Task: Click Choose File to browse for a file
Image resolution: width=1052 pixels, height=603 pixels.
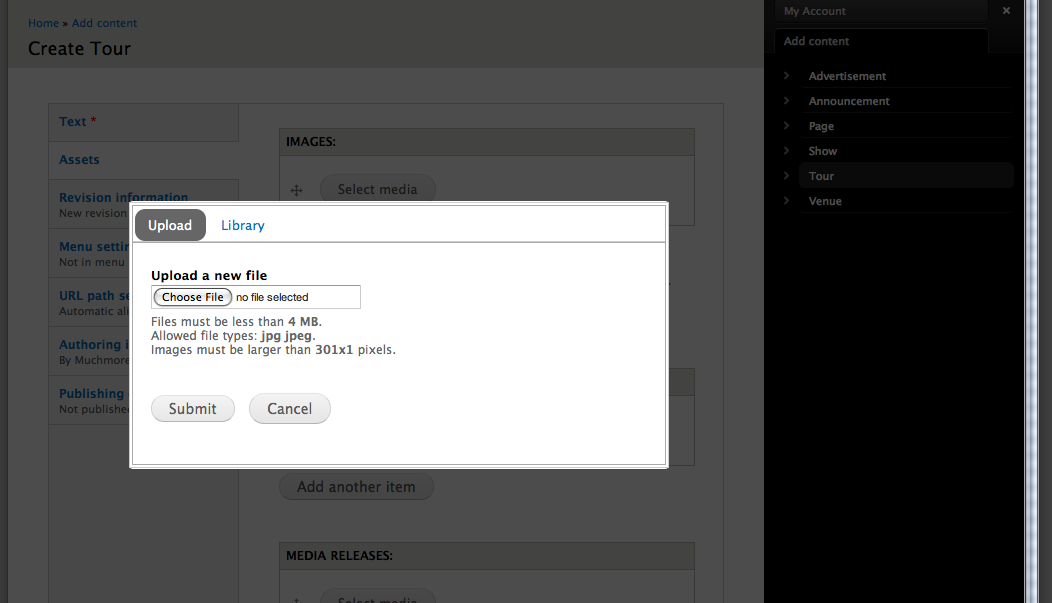Action: pos(192,296)
